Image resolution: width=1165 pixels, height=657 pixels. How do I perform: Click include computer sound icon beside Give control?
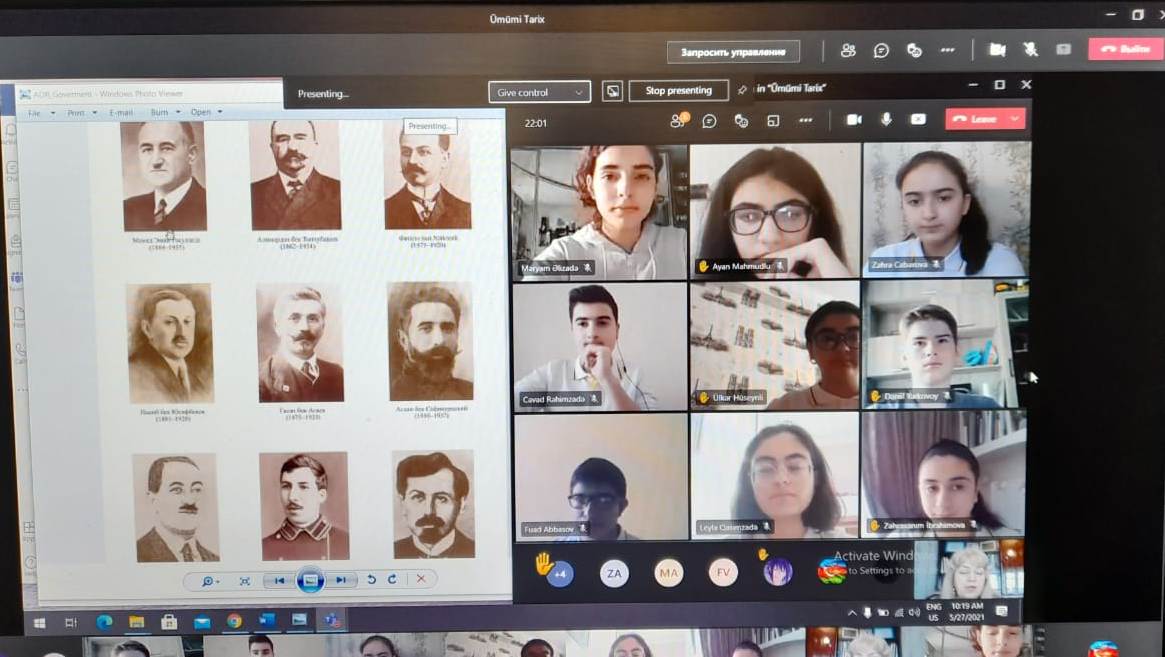click(612, 91)
